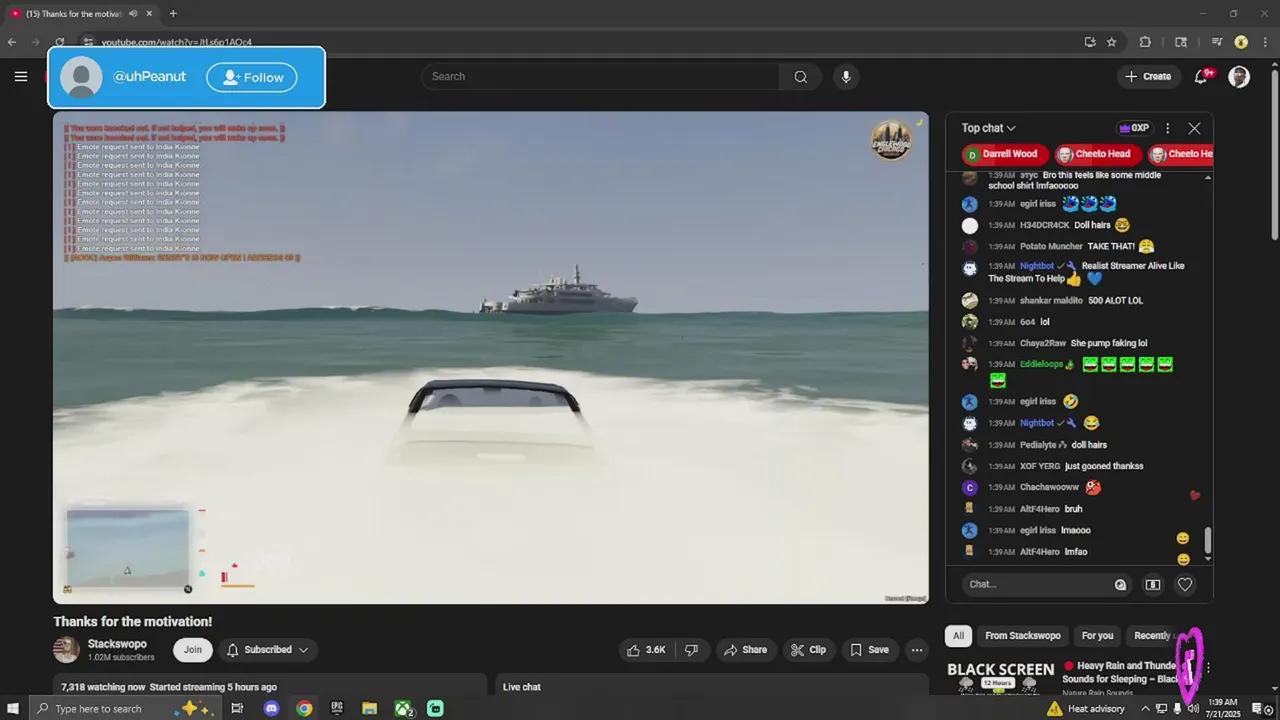Screen dimensions: 1280x720
Task: Open more actions for the video
Action: point(916,650)
